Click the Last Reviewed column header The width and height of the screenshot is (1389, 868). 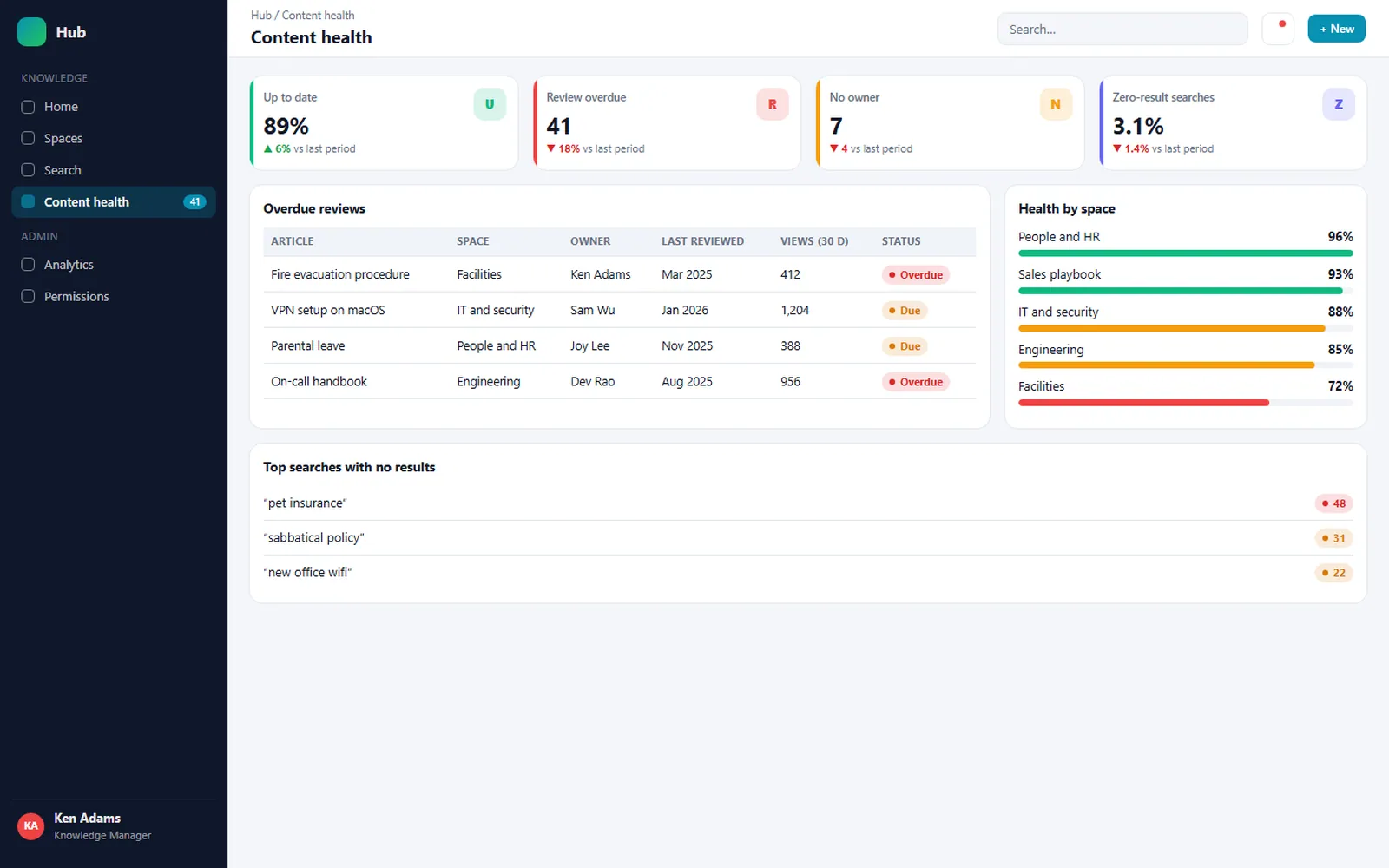[x=702, y=241]
